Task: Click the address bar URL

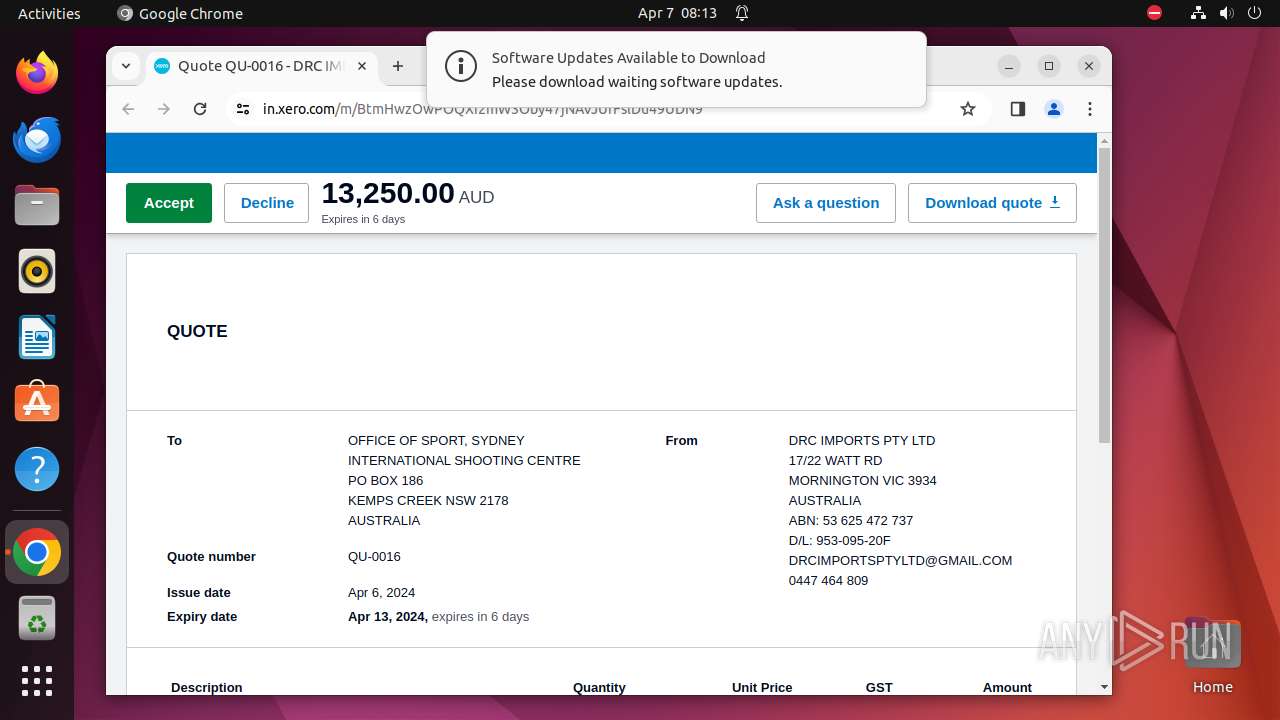Action: pyautogui.click(x=482, y=109)
